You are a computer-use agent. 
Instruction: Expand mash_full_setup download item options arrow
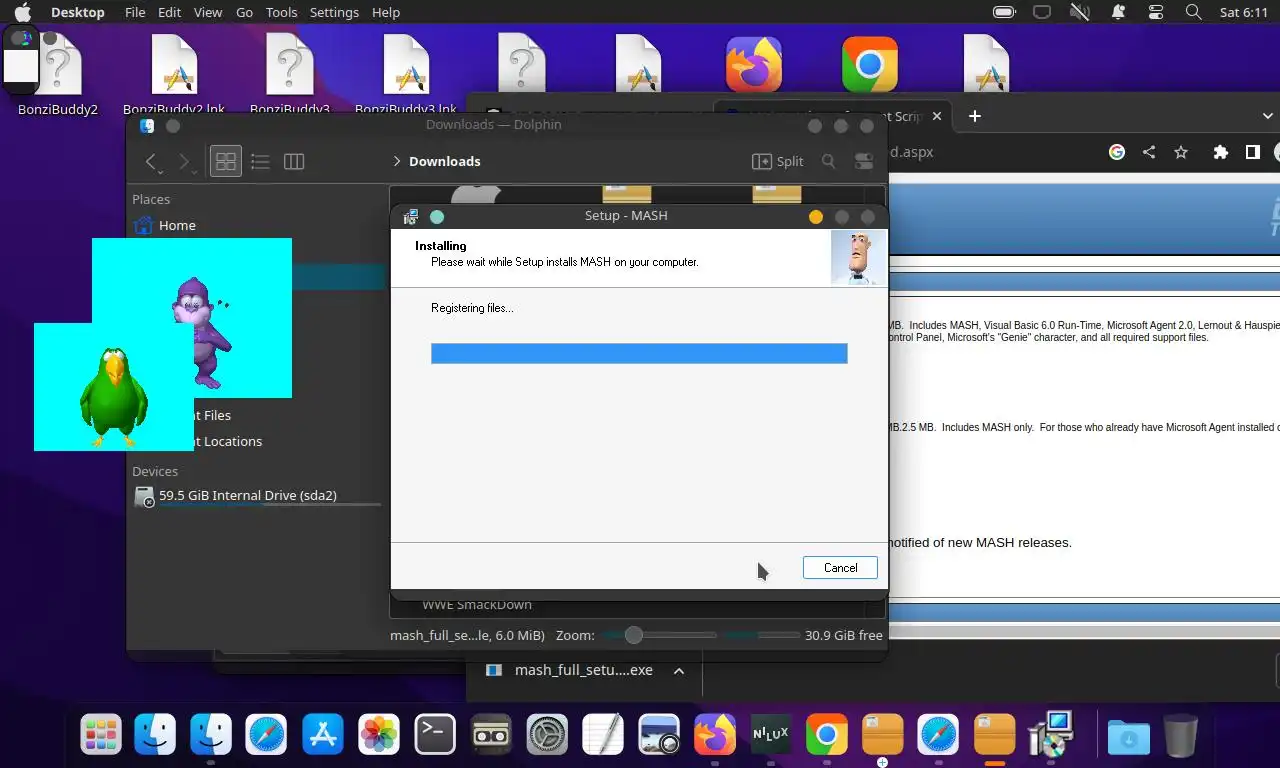[679, 670]
